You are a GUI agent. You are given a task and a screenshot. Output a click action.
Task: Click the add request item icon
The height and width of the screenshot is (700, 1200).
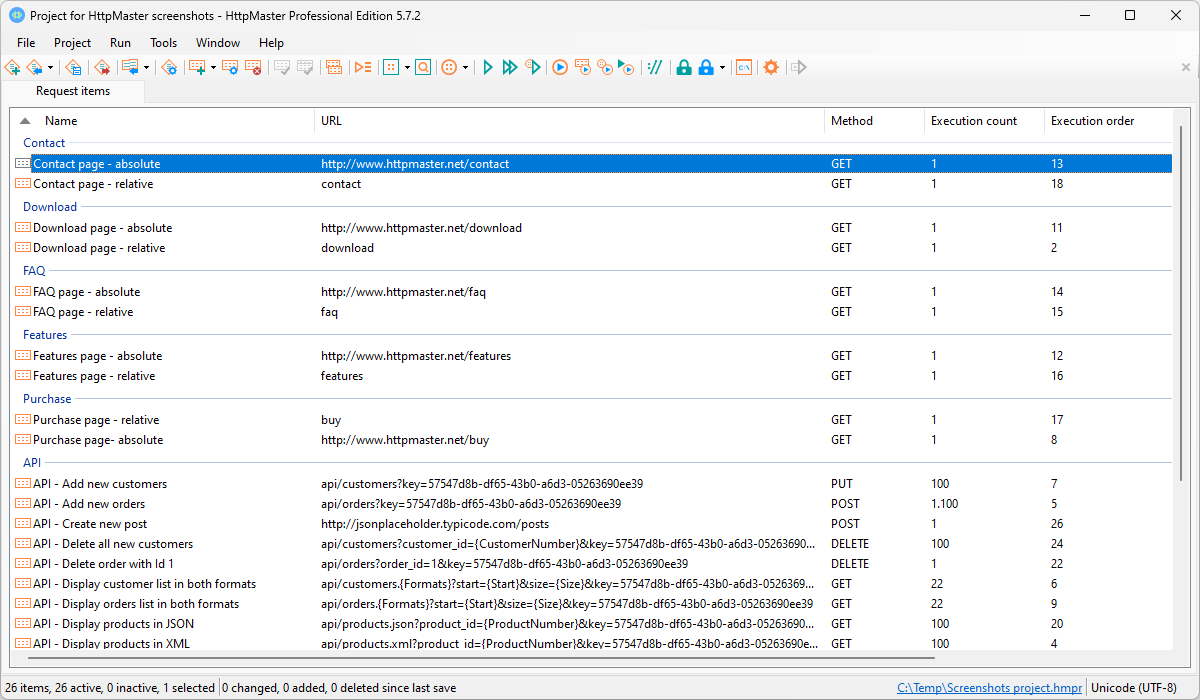(x=196, y=67)
